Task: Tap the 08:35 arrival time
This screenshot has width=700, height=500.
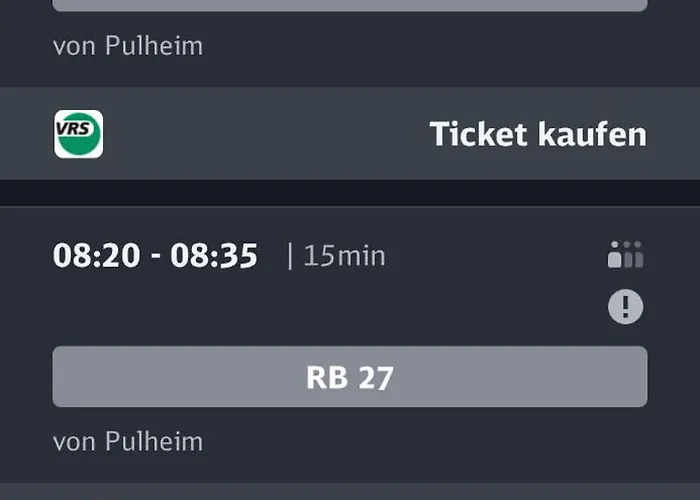Action: coord(214,256)
